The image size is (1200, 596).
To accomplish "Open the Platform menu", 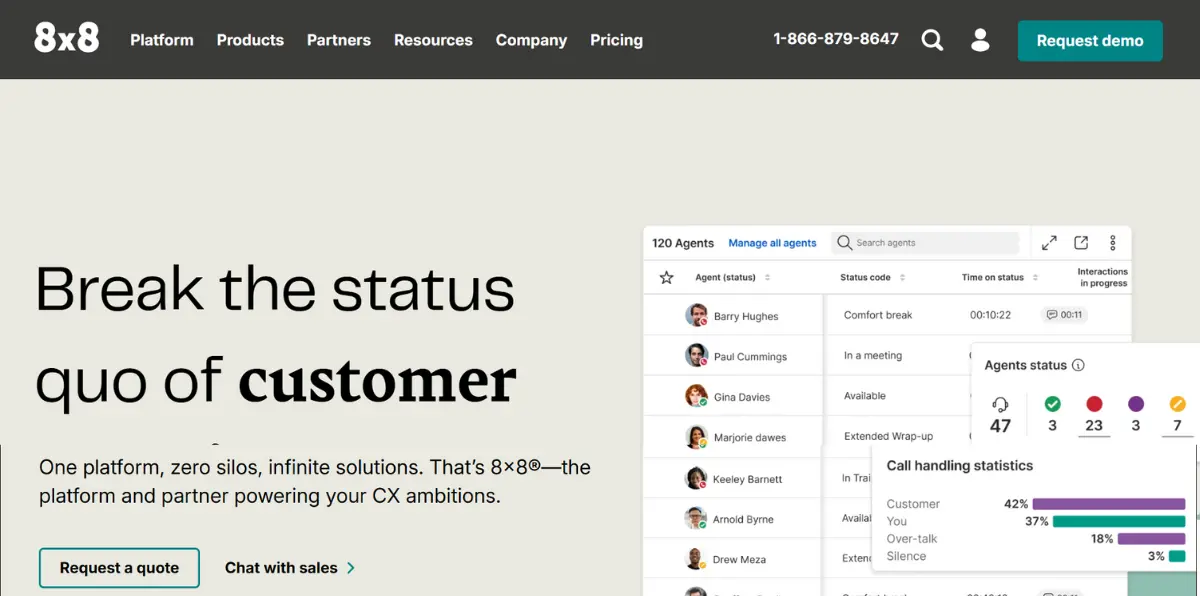I will point(162,40).
